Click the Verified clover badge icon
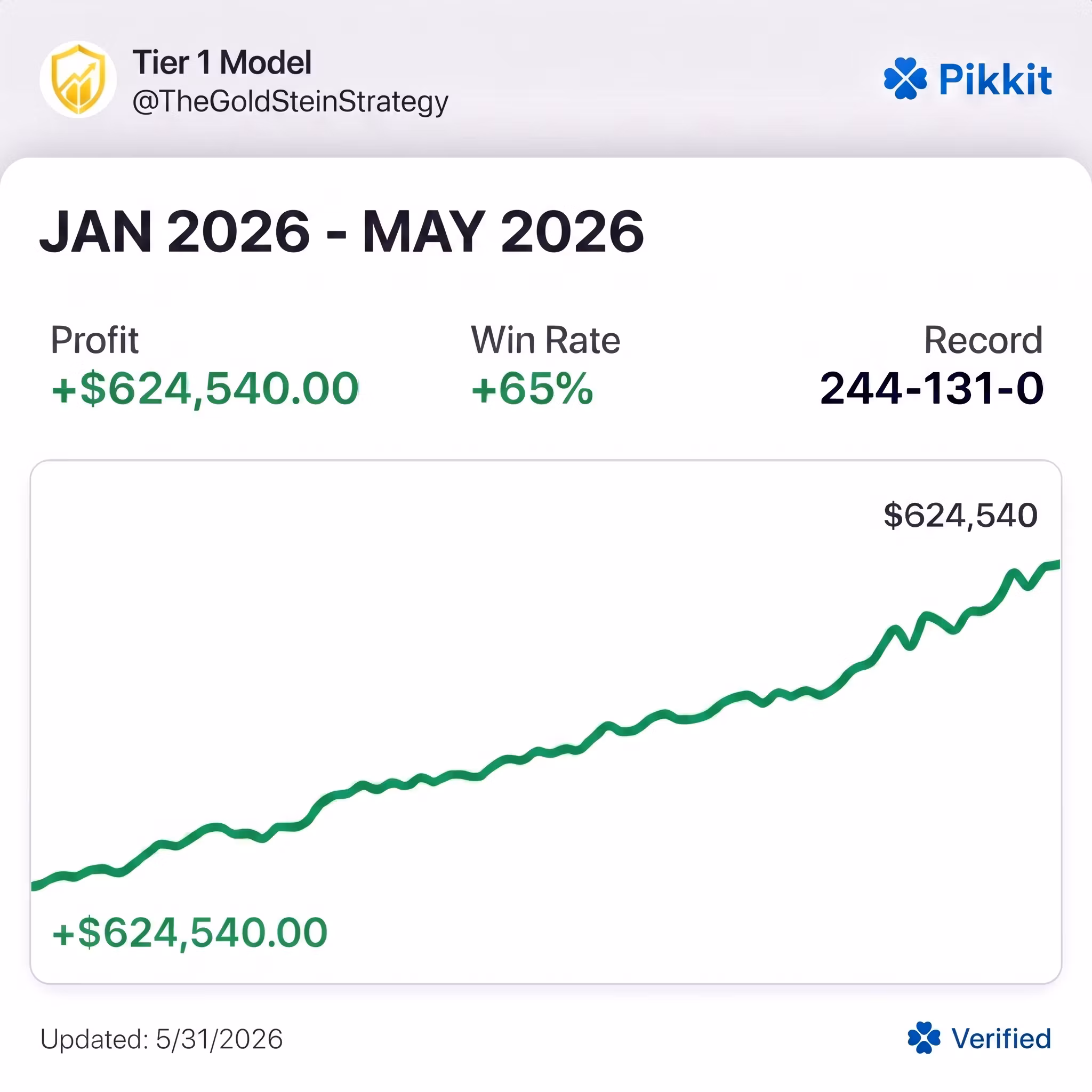 click(924, 1038)
